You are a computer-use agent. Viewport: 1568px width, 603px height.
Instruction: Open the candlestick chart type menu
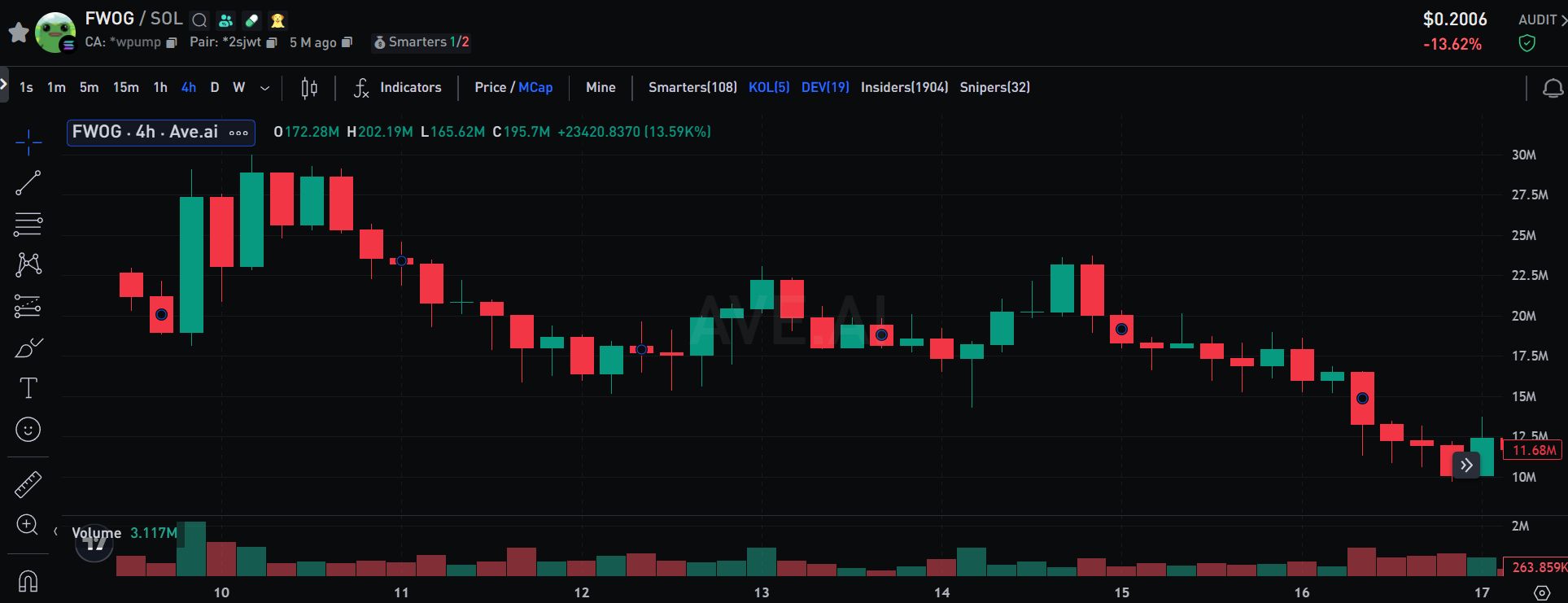(309, 88)
